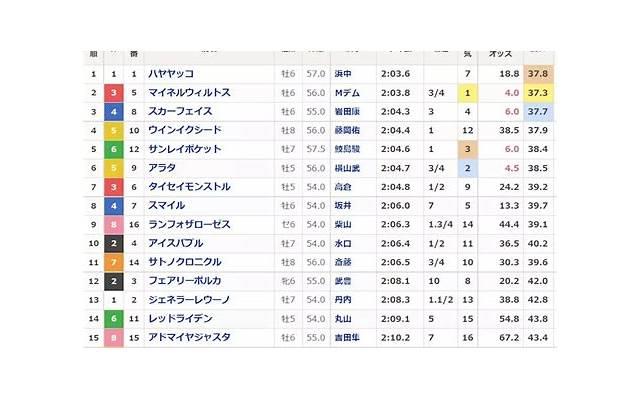Open ランフォザローゼス horse page
This screenshot has width=640, height=400.
pyautogui.click(x=189, y=224)
